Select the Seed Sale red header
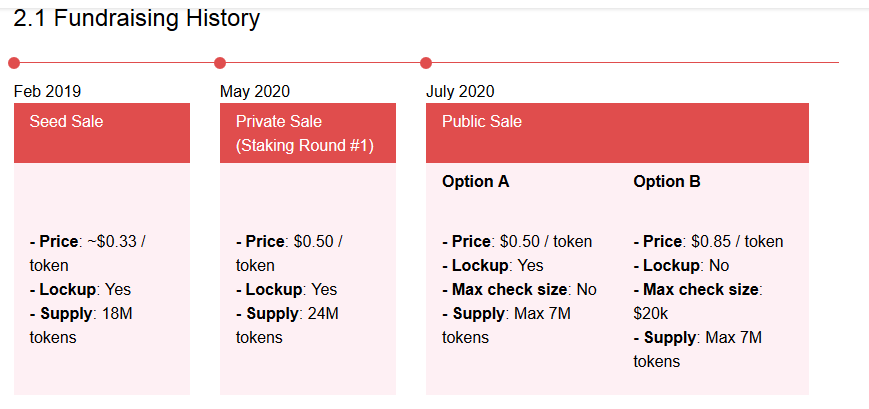Image resolution: width=869 pixels, height=409 pixels. (x=102, y=133)
